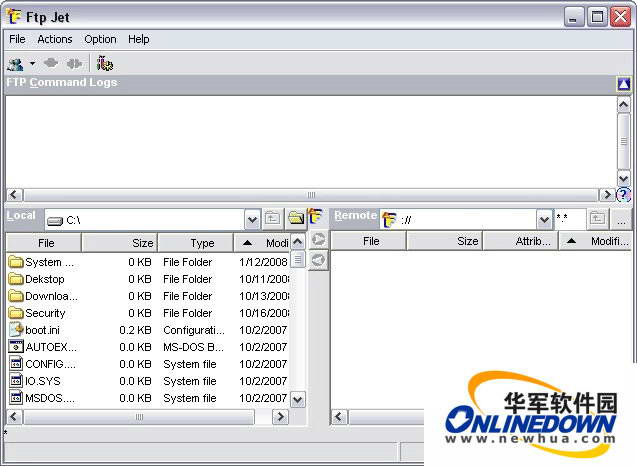Click the grayed connect plug toolbar icon
The width and height of the screenshot is (637, 466).
click(51, 63)
